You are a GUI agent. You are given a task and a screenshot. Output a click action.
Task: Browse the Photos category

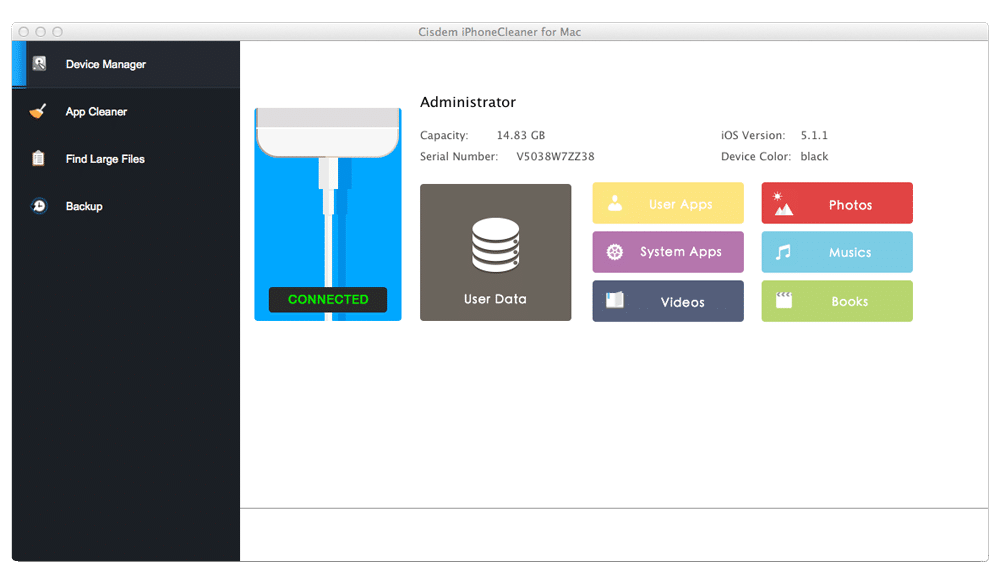coord(837,203)
